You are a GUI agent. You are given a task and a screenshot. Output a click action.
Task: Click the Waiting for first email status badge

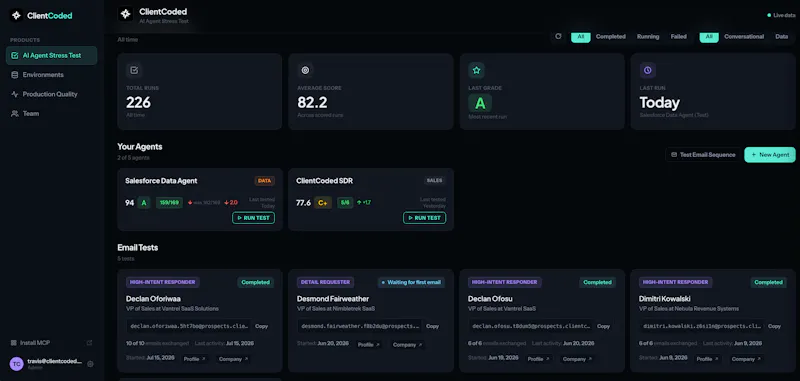click(x=412, y=282)
